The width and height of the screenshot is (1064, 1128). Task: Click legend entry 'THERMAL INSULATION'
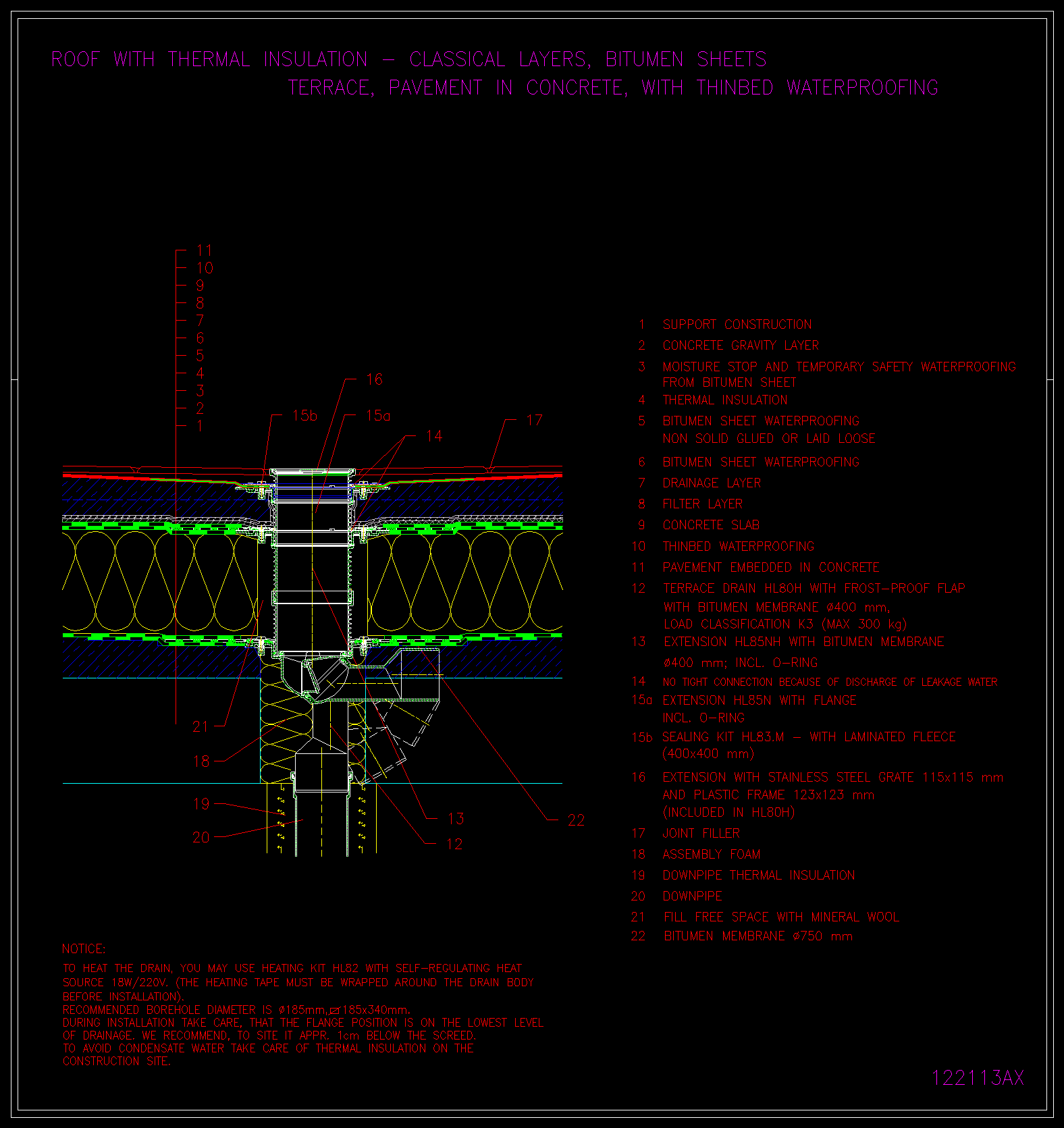coord(725,400)
